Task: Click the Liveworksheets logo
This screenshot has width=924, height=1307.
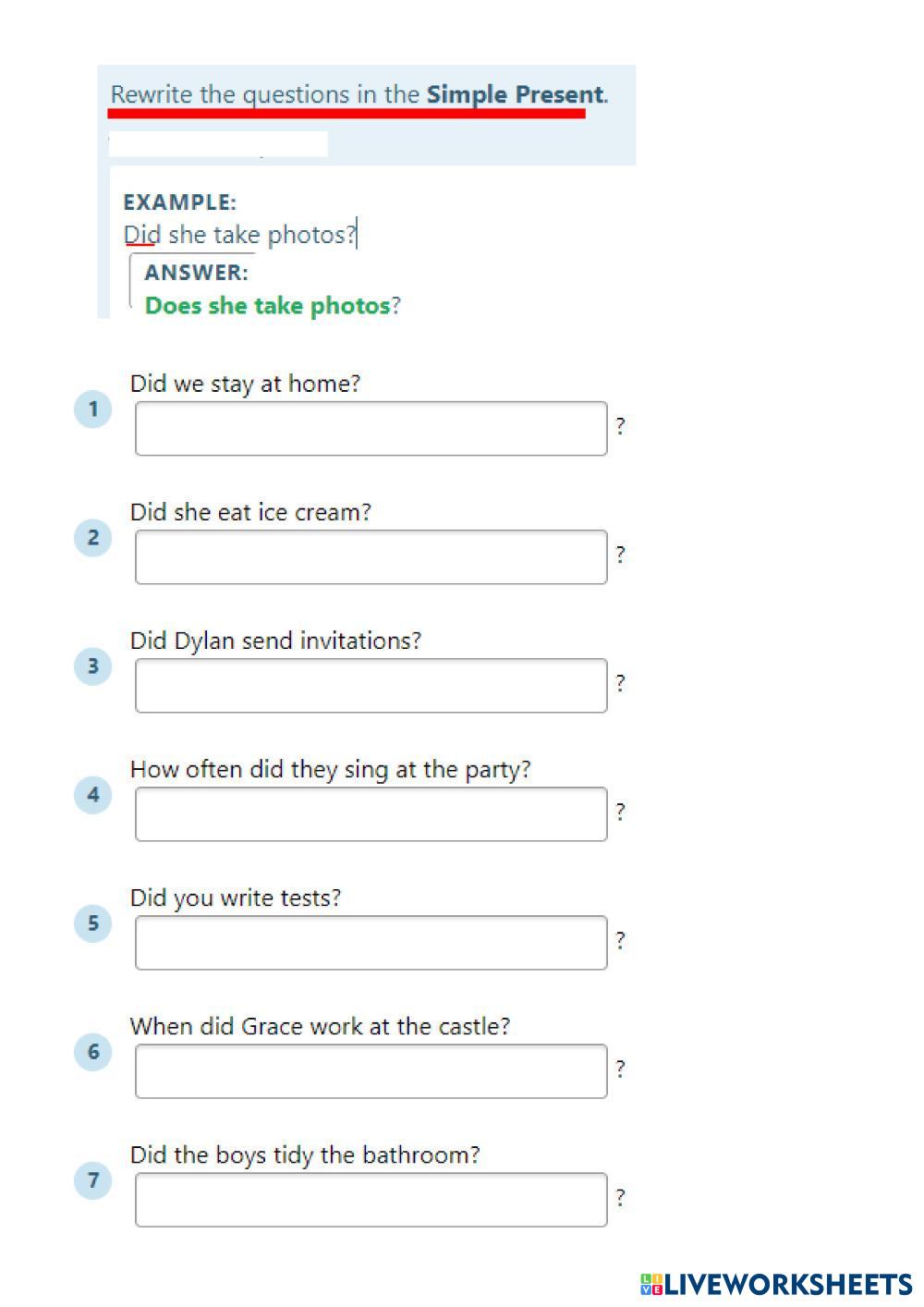Action: [x=776, y=1284]
